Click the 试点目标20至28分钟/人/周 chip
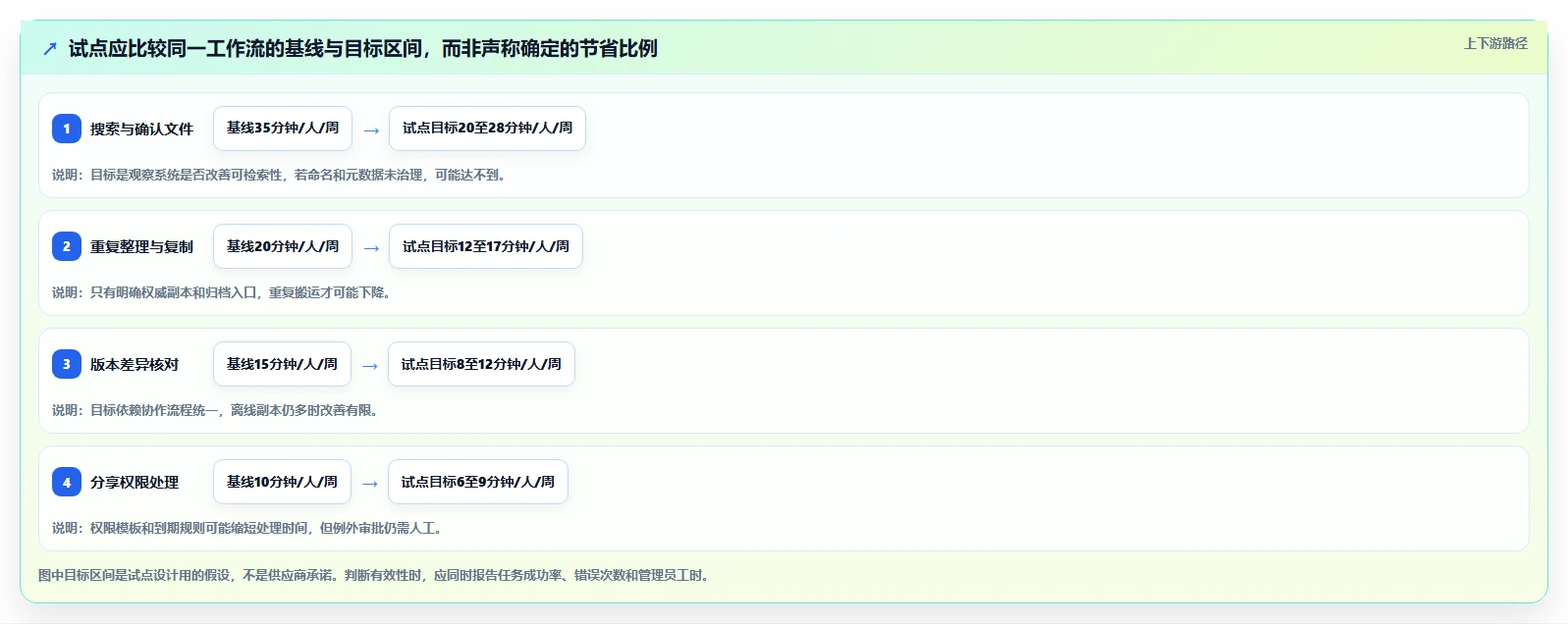Image resolution: width=1568 pixels, height=624 pixels. (487, 129)
